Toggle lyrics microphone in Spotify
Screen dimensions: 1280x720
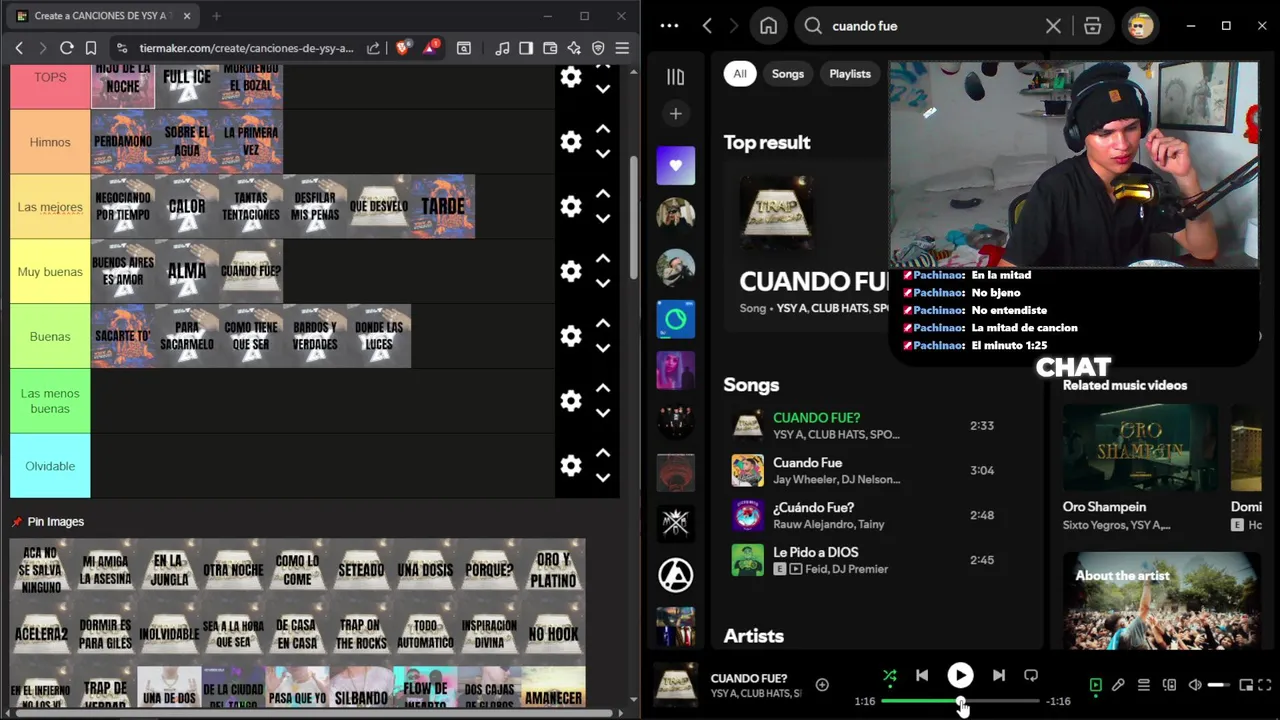pyautogui.click(x=1119, y=685)
